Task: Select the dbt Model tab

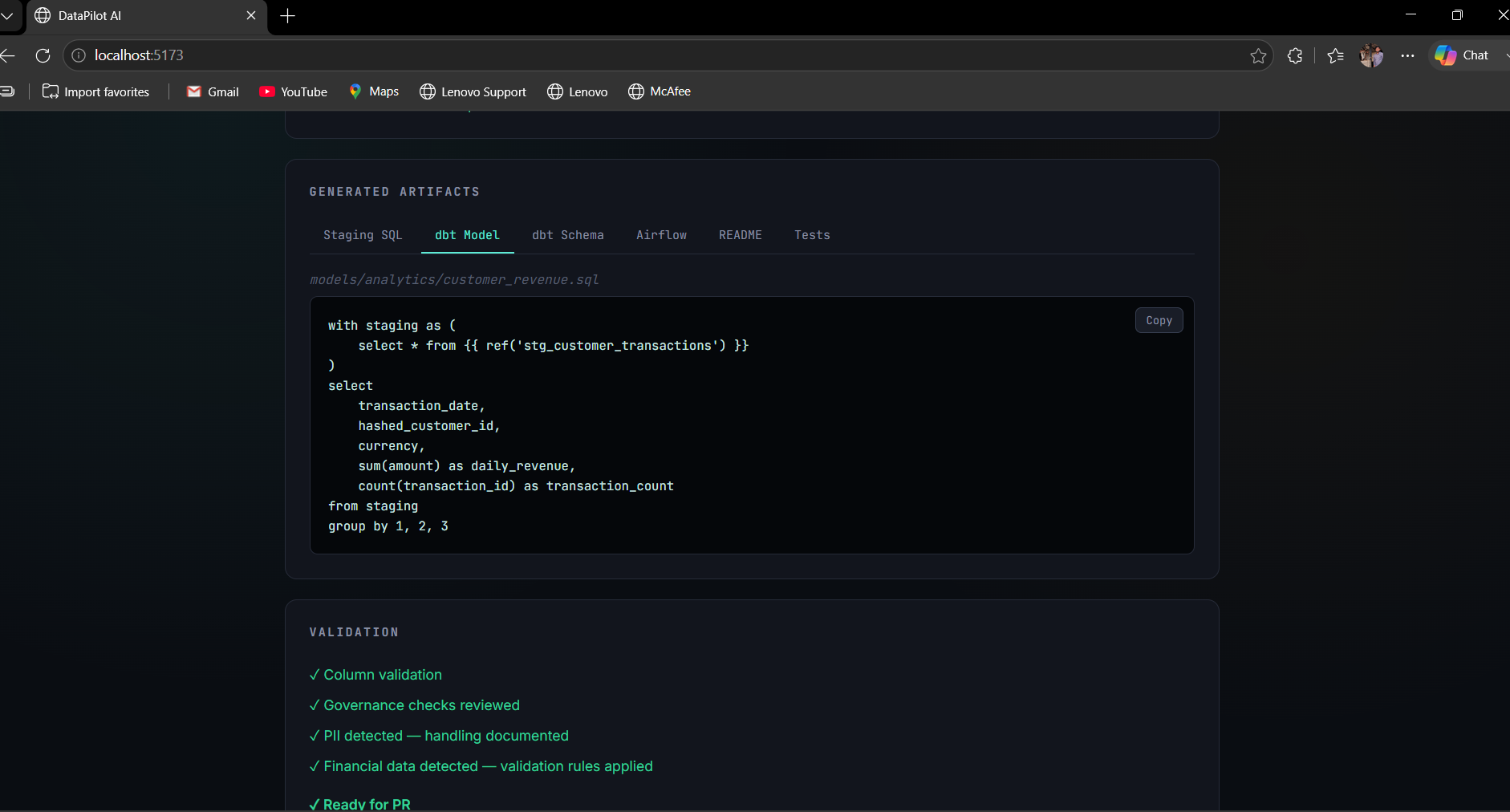Action: pos(467,235)
